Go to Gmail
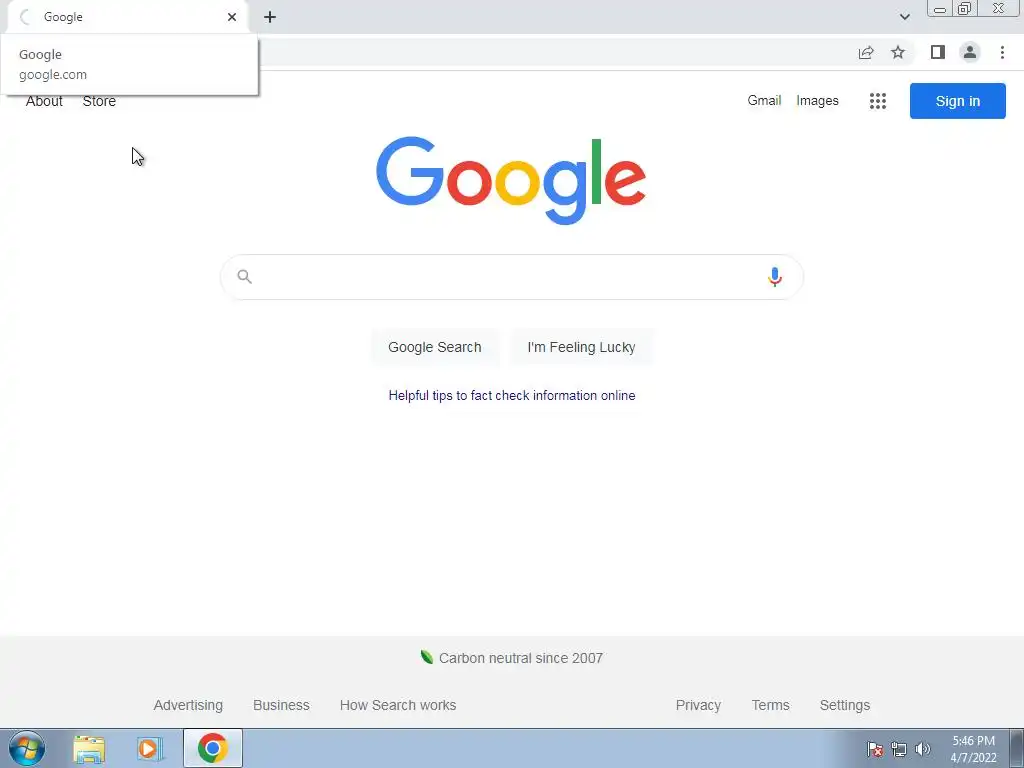Screen dimensions: 1024x768 (x=764, y=101)
